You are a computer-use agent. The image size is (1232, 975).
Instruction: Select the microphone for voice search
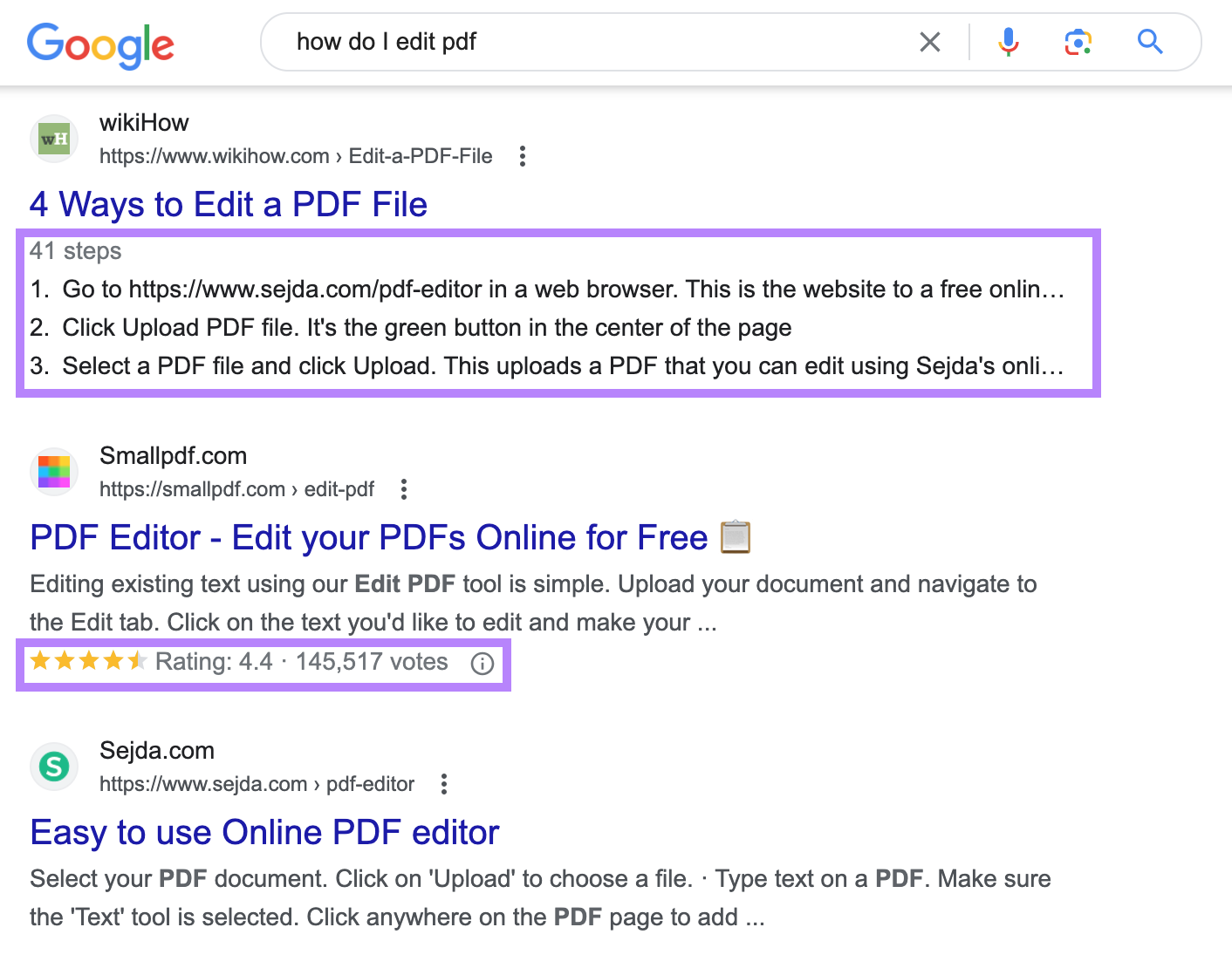point(1008,41)
